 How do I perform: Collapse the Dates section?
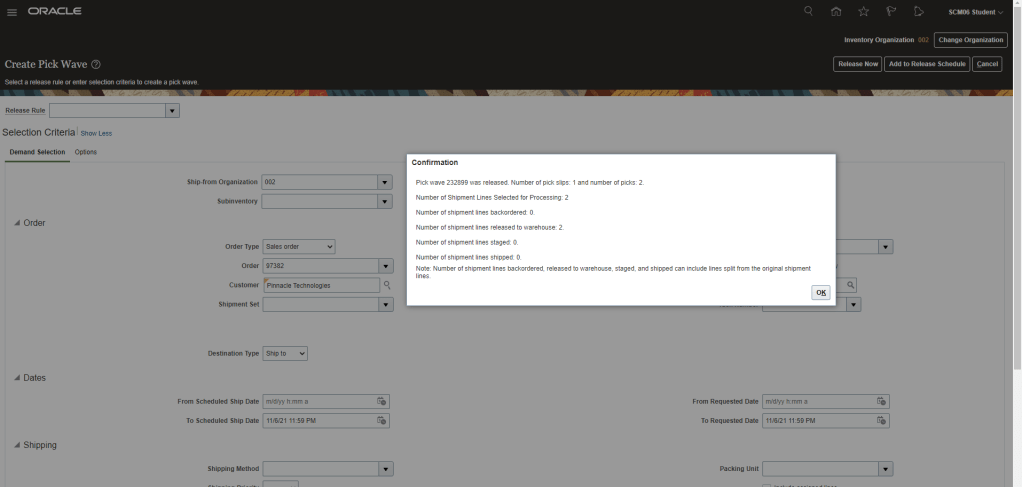click(x=17, y=377)
